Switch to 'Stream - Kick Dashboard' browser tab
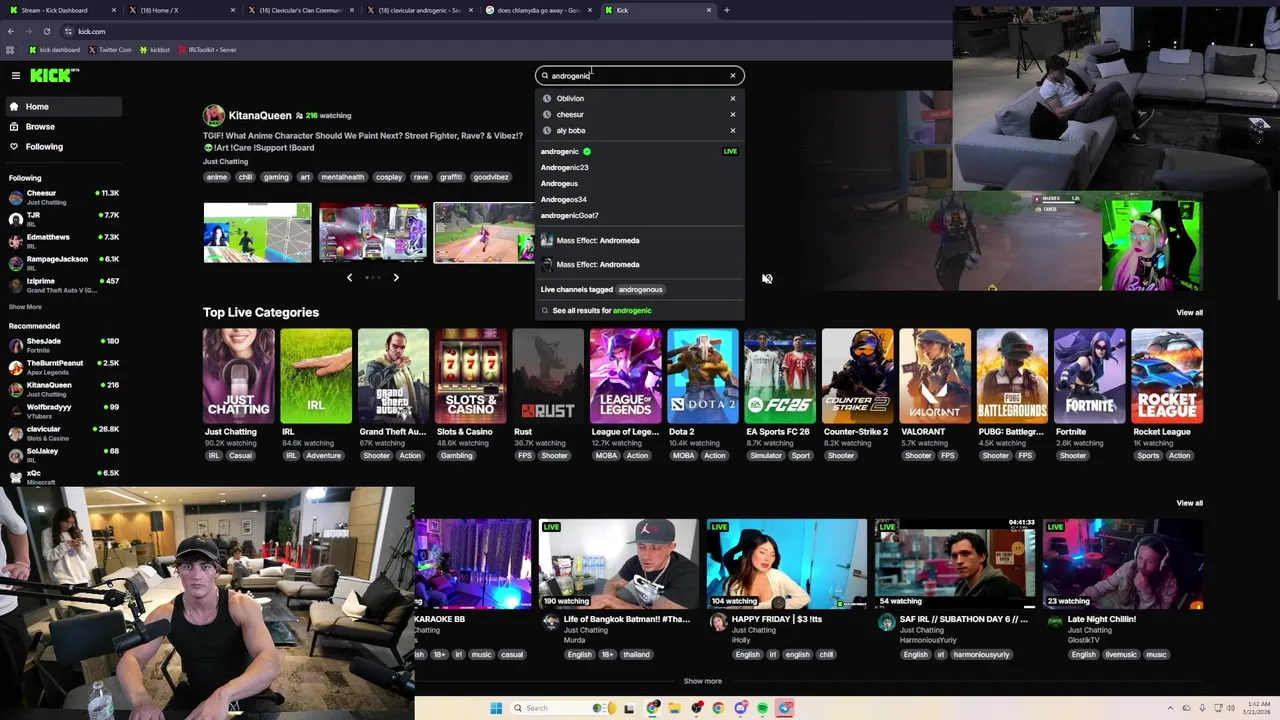This screenshot has width=1280, height=720. tap(60, 10)
